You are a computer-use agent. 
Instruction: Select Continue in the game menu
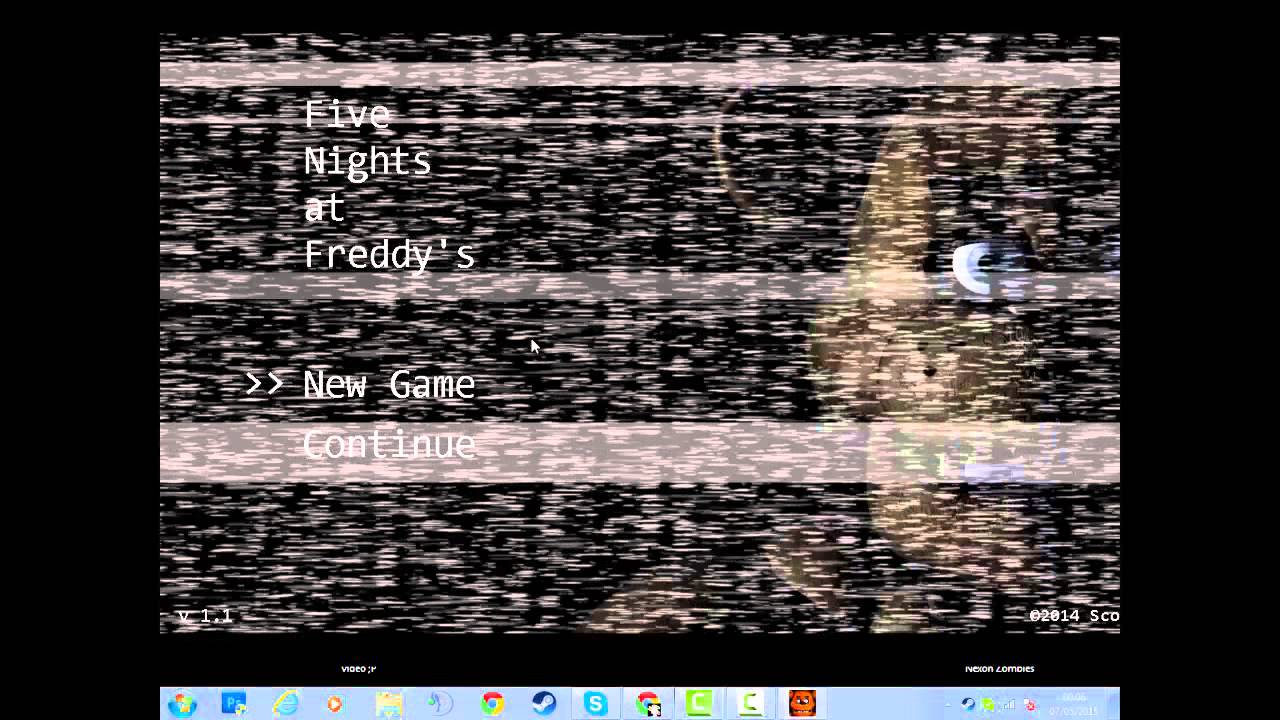pyautogui.click(x=389, y=444)
